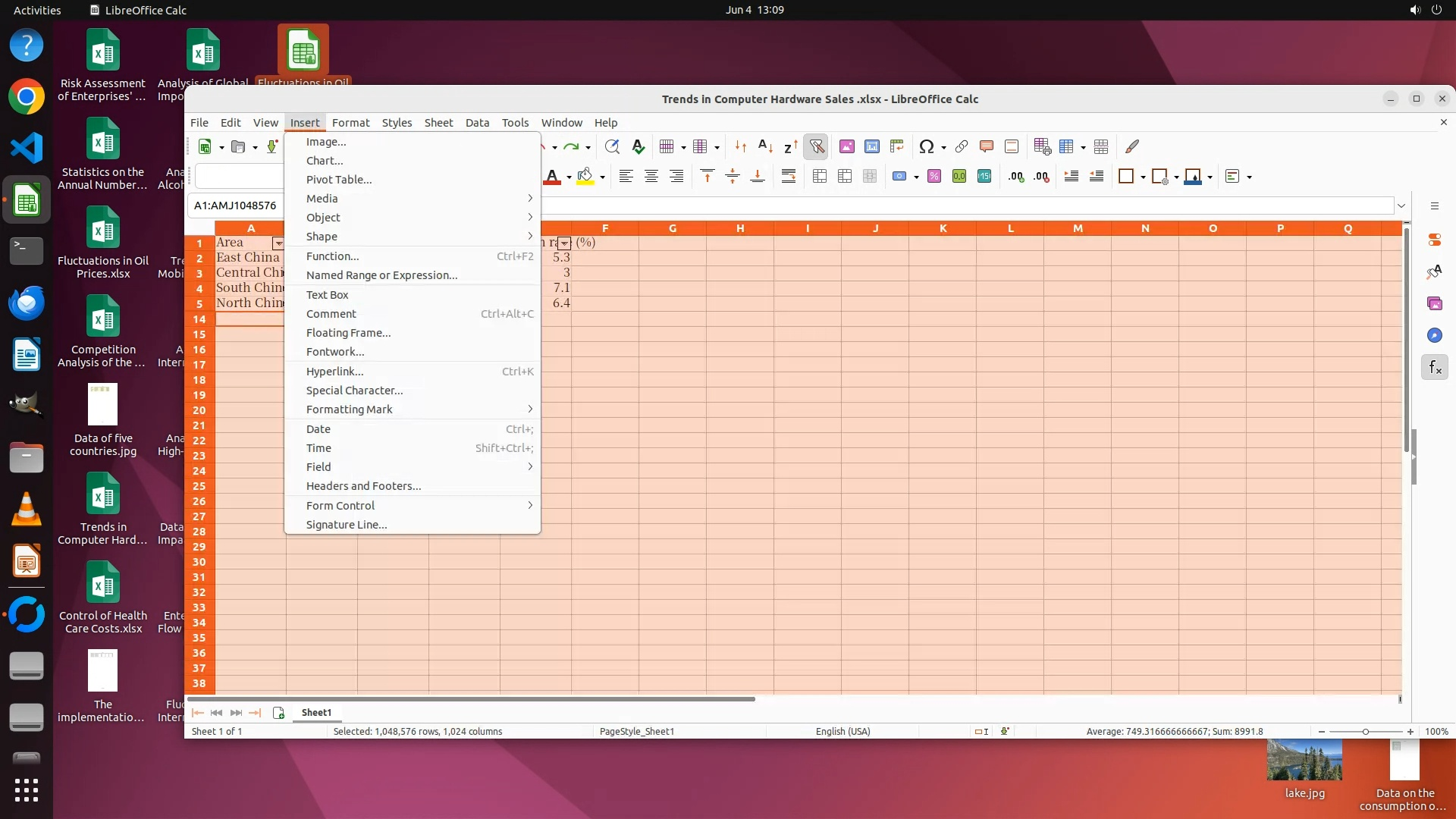Viewport: 1456px width, 819px height.
Task: Apply the yellow background color swatch
Action: (x=585, y=177)
